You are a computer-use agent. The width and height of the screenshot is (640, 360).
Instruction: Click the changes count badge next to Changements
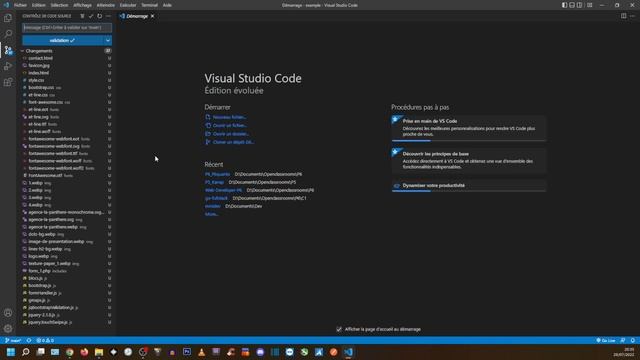click(108, 51)
